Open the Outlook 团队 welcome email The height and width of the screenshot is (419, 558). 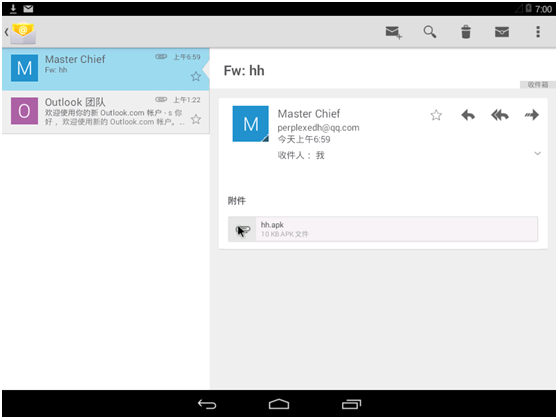[x=106, y=112]
